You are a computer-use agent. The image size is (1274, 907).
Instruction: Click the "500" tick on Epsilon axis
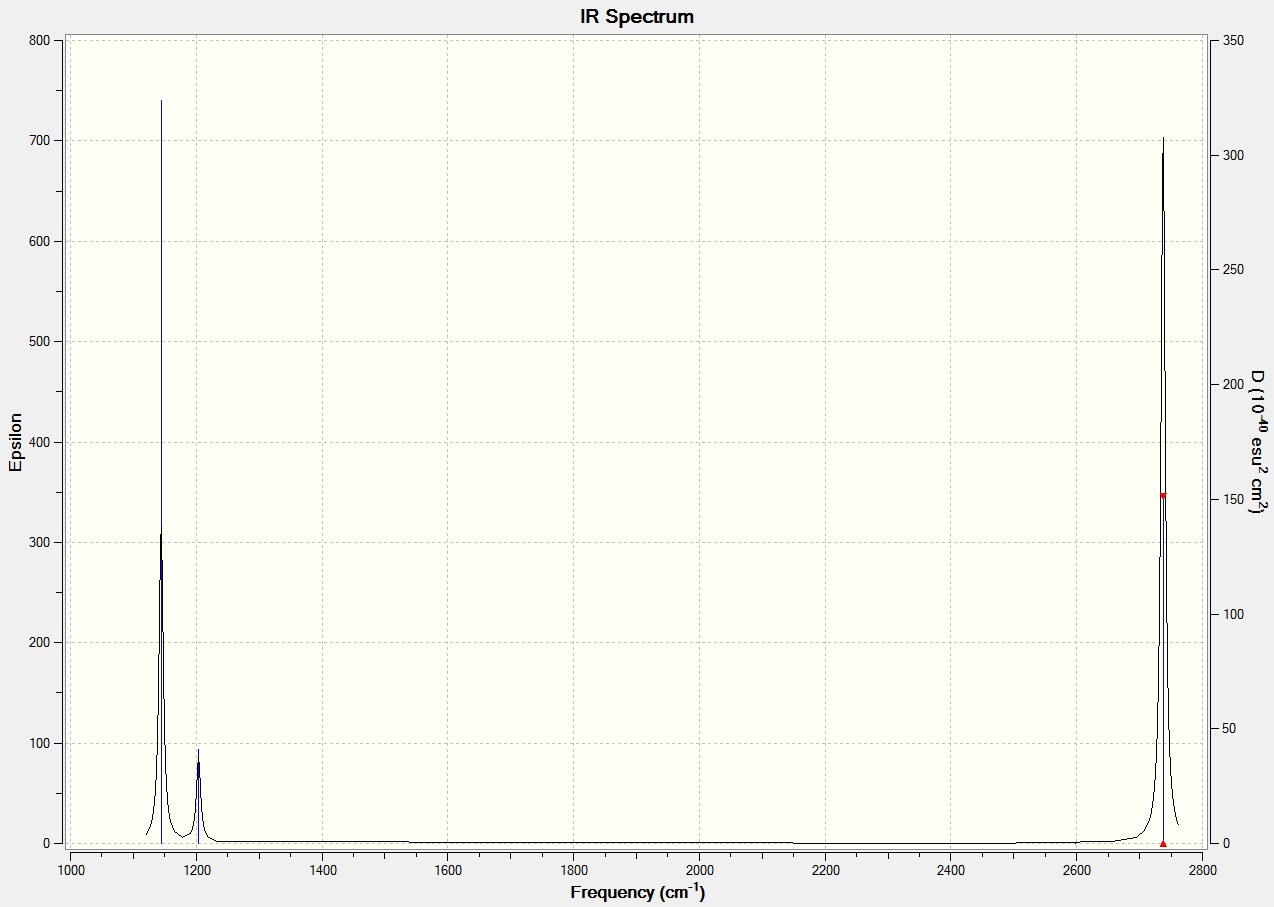tap(40, 341)
